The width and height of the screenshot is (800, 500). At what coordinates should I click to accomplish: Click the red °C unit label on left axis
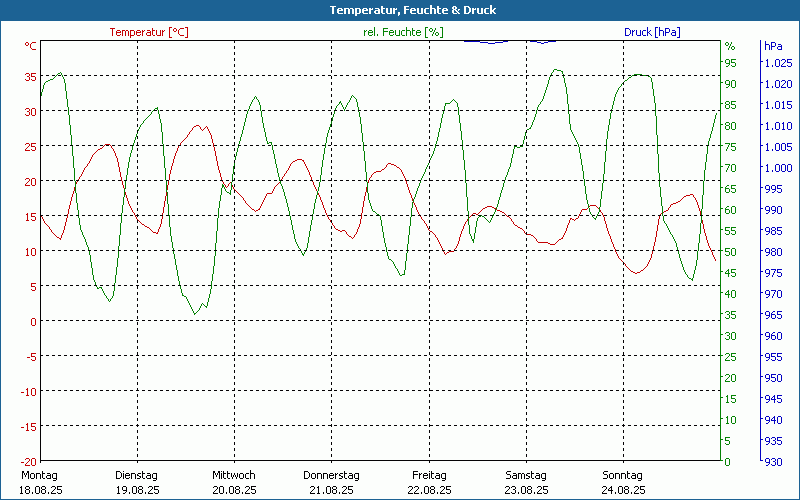pyautogui.click(x=31, y=46)
